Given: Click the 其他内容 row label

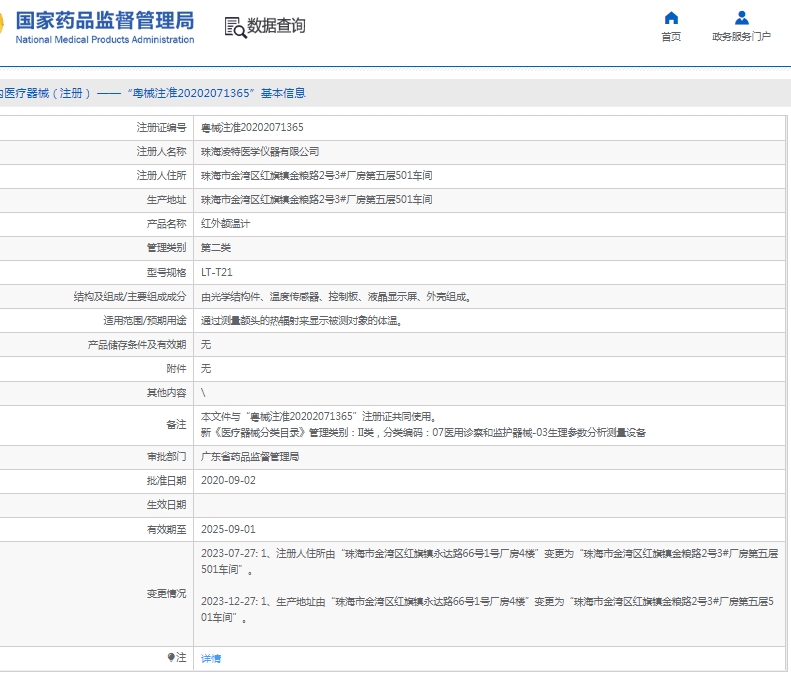Looking at the screenshot, I should pos(166,393).
